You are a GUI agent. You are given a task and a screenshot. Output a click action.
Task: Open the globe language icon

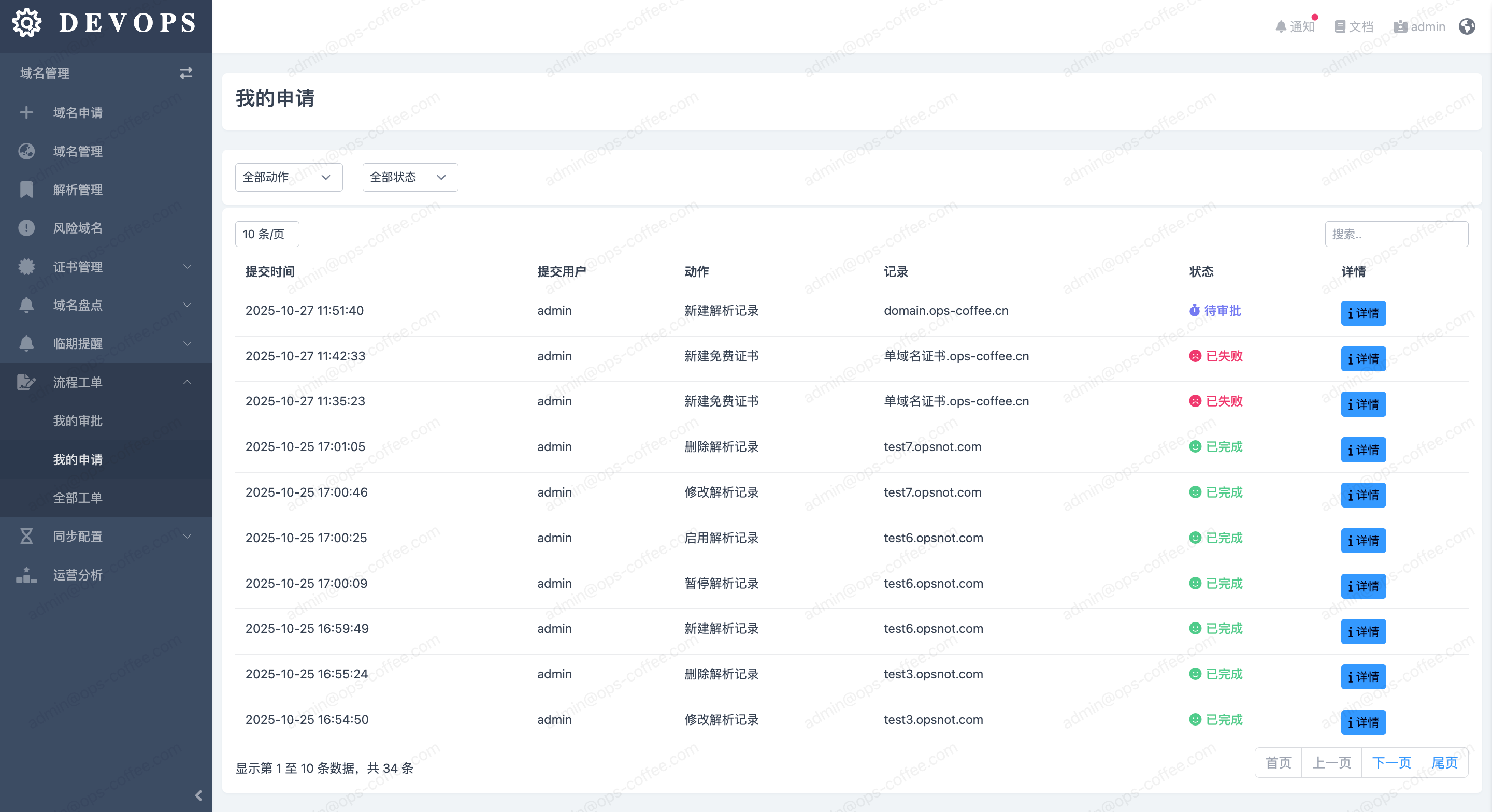pos(1467,26)
